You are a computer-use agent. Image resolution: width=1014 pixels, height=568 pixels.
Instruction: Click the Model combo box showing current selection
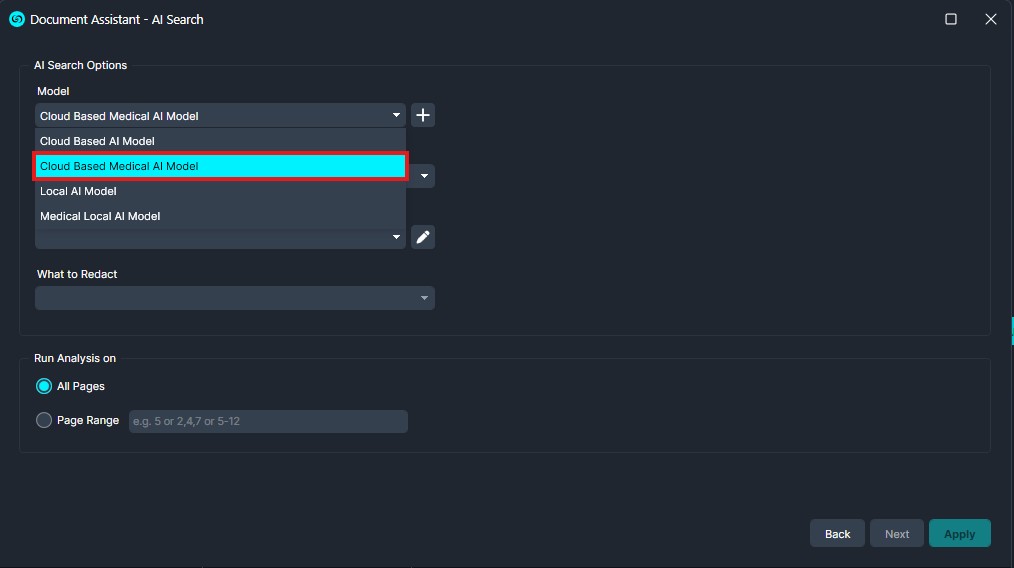(x=221, y=115)
